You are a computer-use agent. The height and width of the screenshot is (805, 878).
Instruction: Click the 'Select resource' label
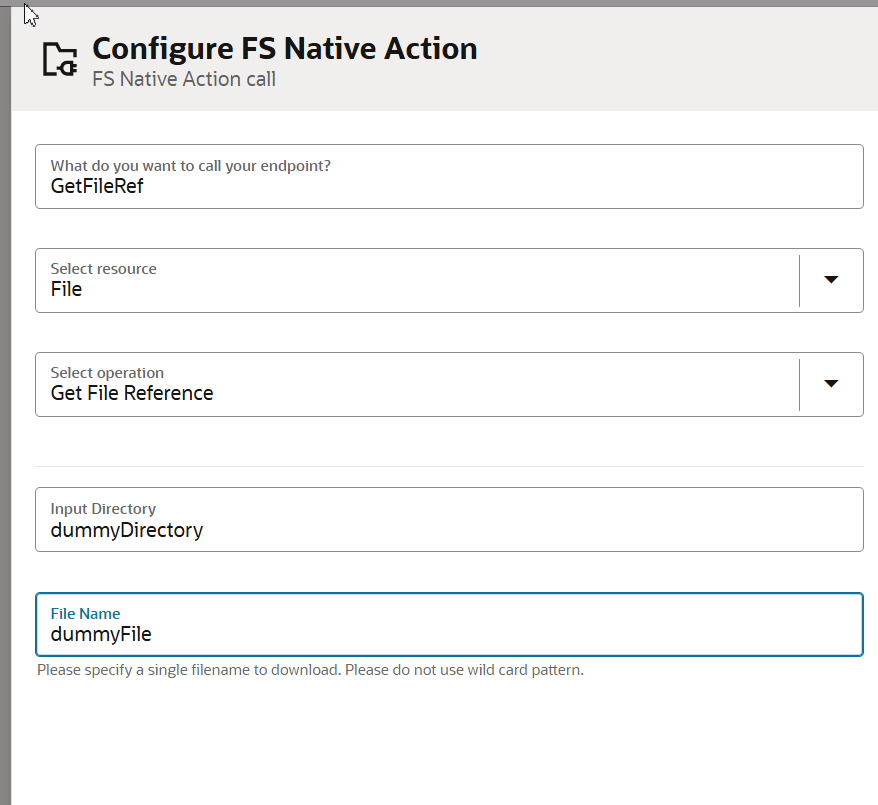(x=103, y=269)
